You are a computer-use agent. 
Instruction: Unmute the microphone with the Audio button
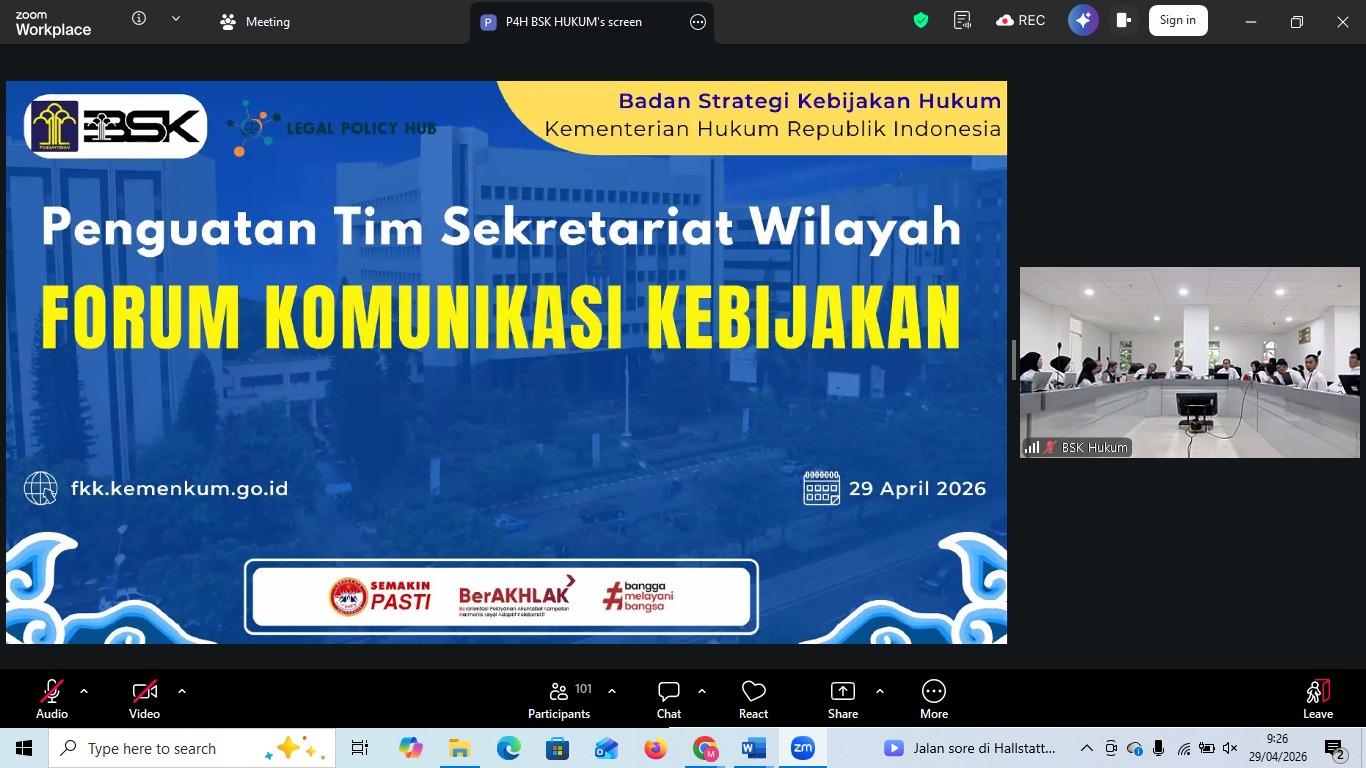52,698
